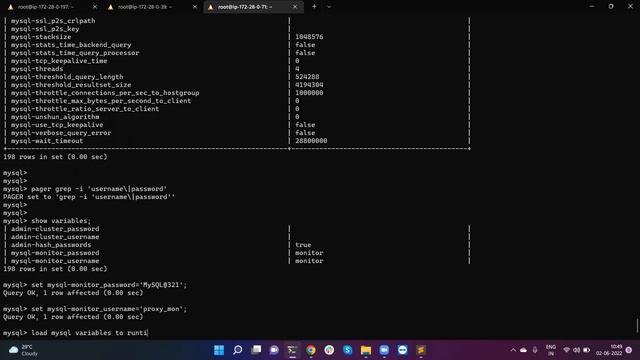
Task: Open the volume speaker tray icon
Action: click(576, 350)
